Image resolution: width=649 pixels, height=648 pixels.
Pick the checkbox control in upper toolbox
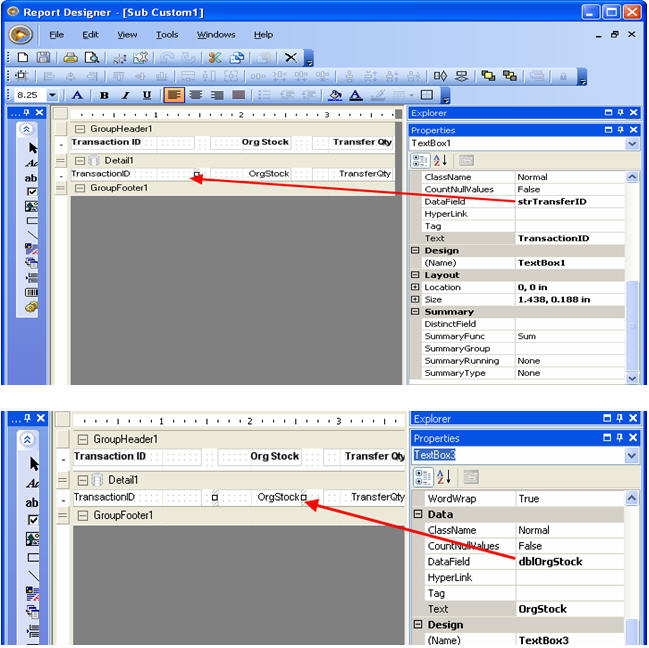[32, 192]
